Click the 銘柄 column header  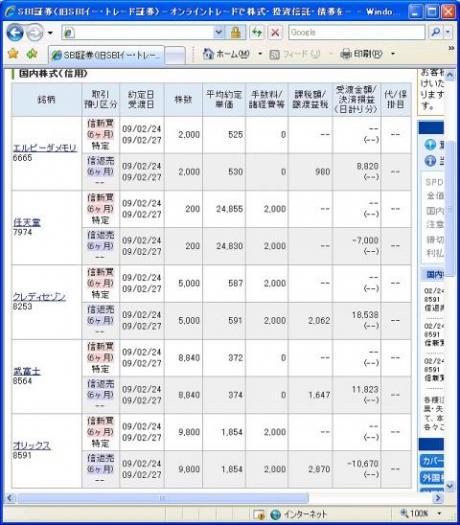pos(47,99)
